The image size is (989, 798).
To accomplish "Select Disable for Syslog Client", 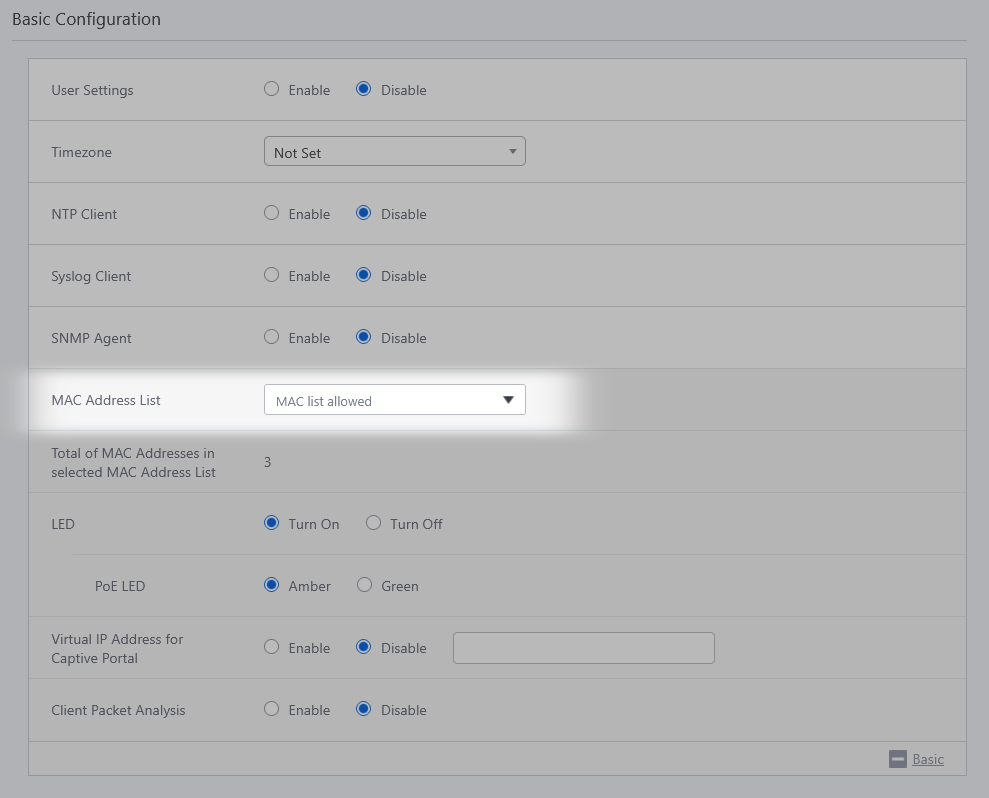I will (x=364, y=275).
